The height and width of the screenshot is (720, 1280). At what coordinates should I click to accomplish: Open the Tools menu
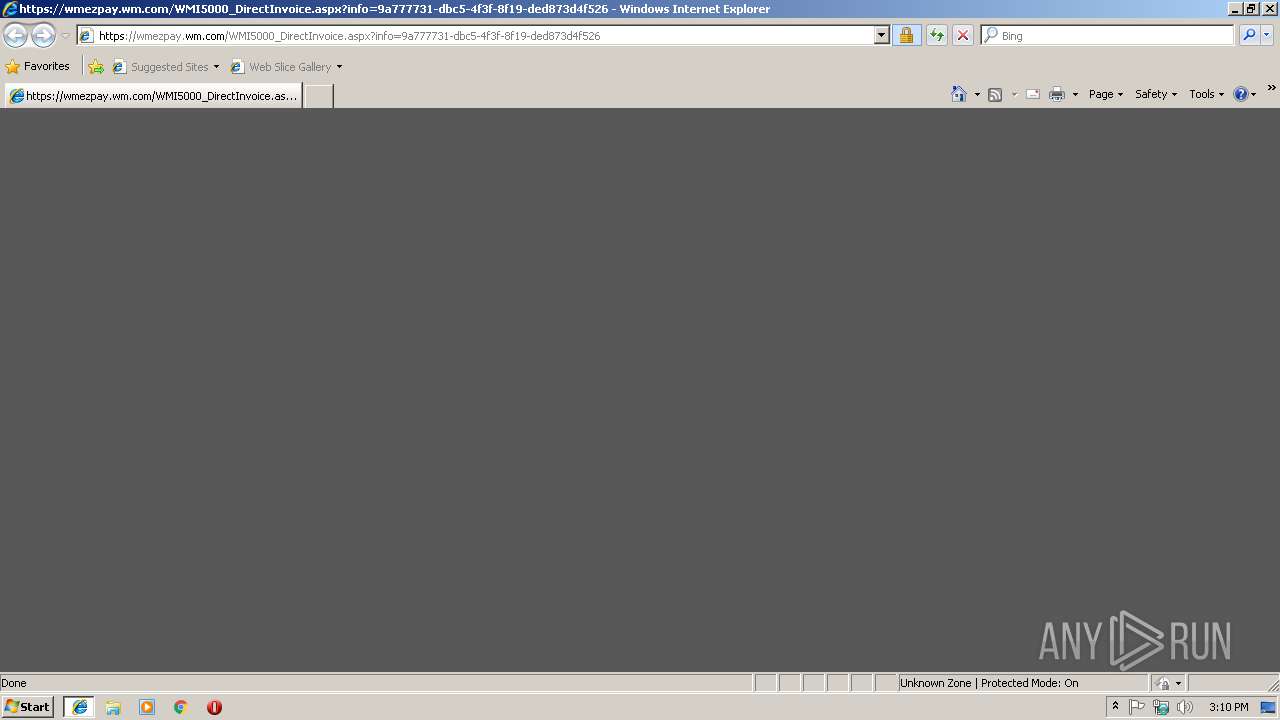[x=1207, y=94]
